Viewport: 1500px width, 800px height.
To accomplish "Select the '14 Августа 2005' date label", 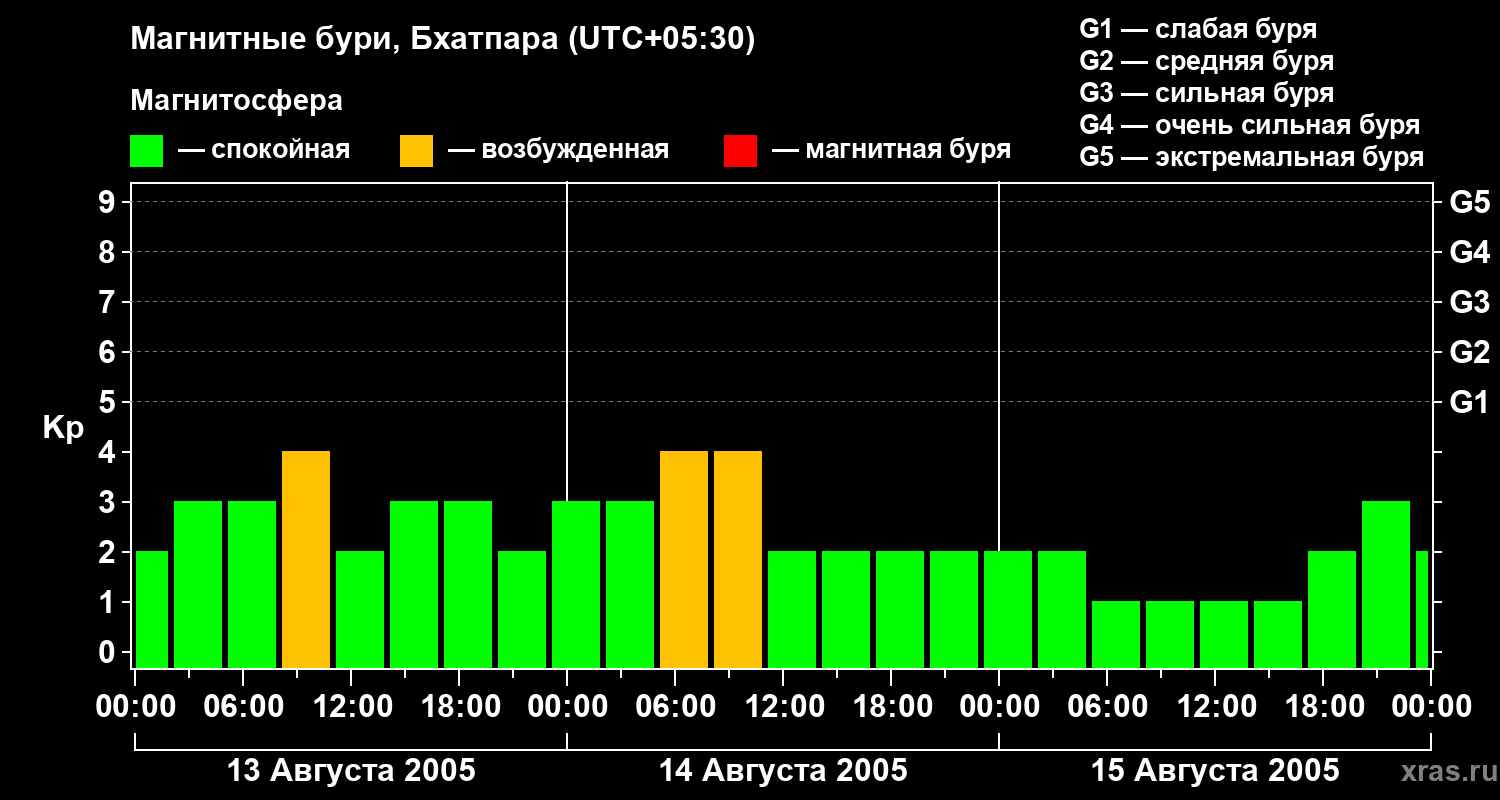I will pyautogui.click(x=783, y=771).
